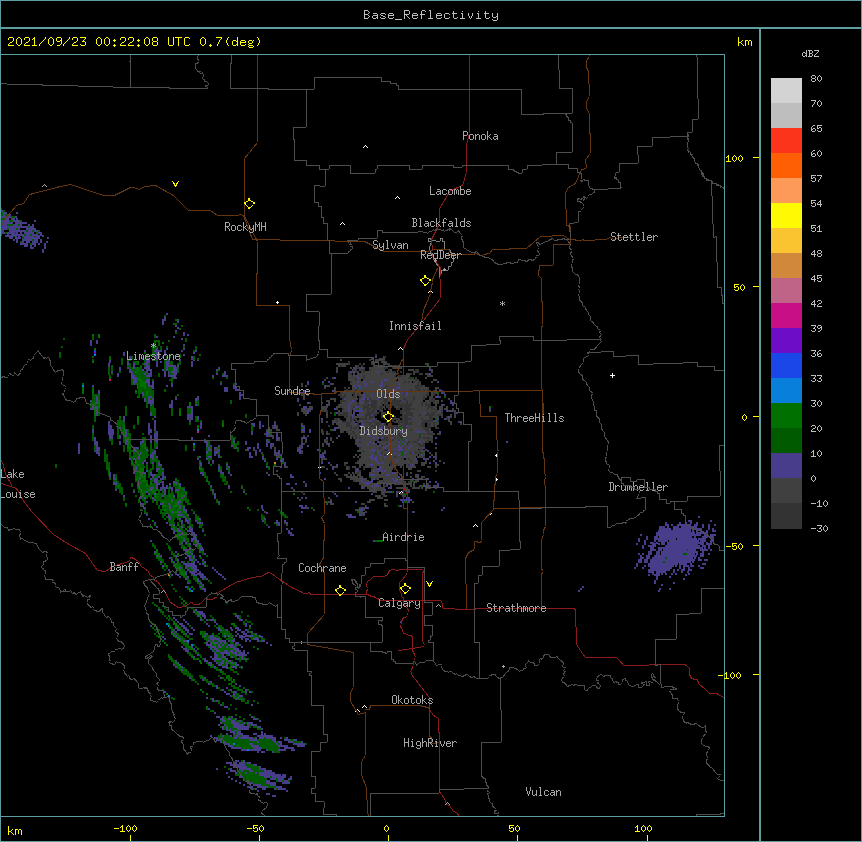This screenshot has width=862, height=842.
Task: Click the white plus marker north of Drumheller
Action: pos(612,375)
